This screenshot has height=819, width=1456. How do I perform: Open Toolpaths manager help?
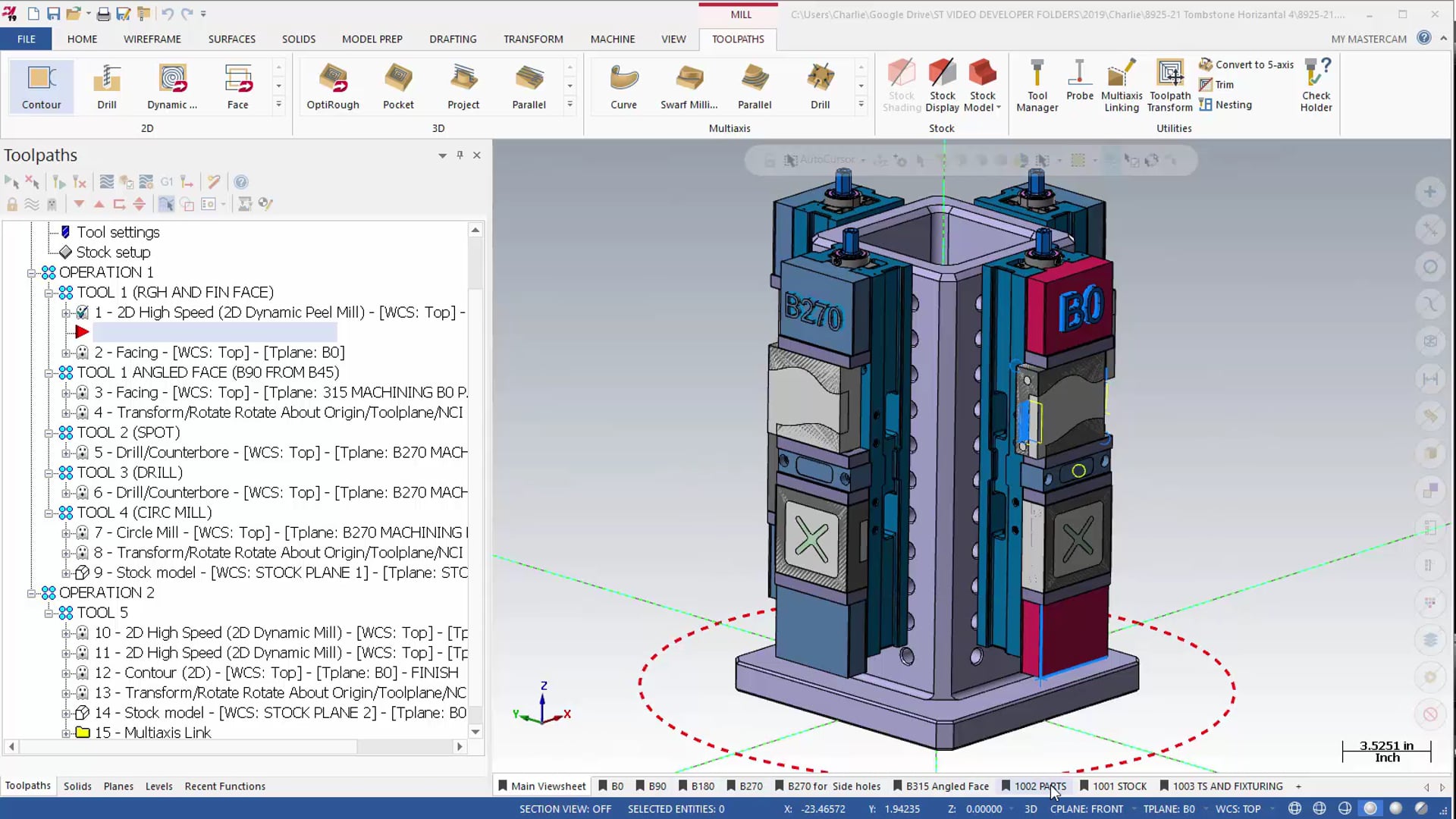240,182
